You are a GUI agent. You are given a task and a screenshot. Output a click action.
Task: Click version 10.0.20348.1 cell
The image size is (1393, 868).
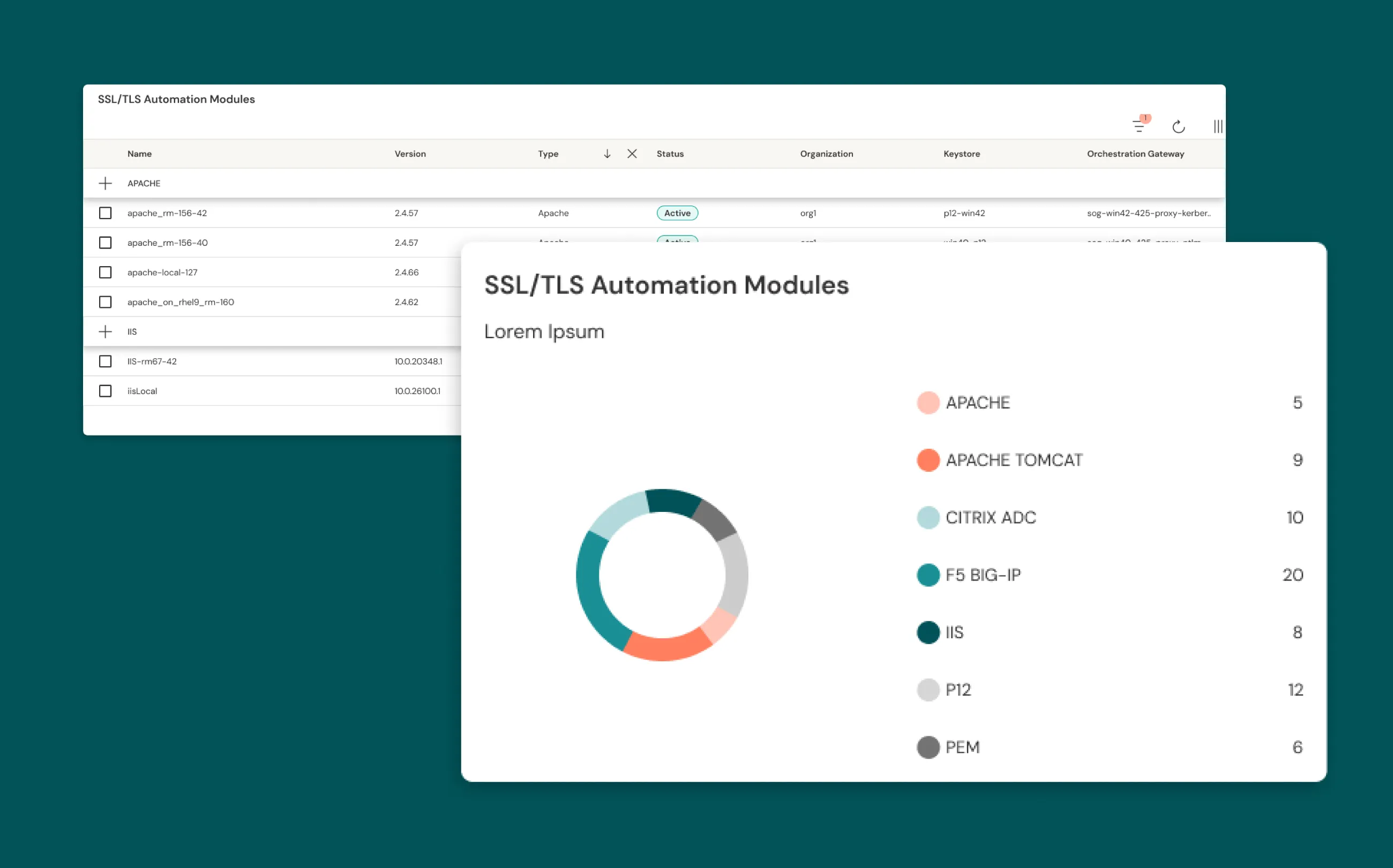coord(418,361)
